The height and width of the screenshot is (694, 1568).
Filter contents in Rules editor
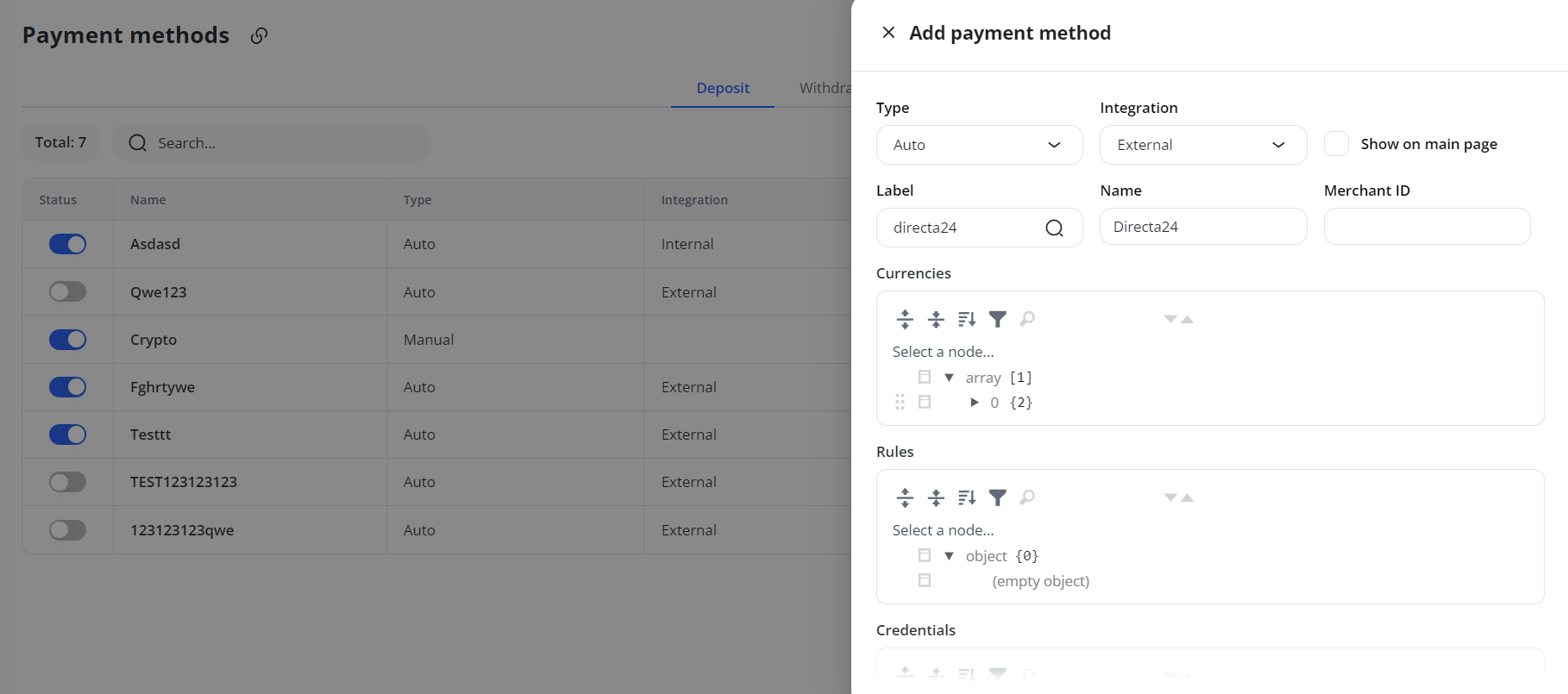point(998,497)
